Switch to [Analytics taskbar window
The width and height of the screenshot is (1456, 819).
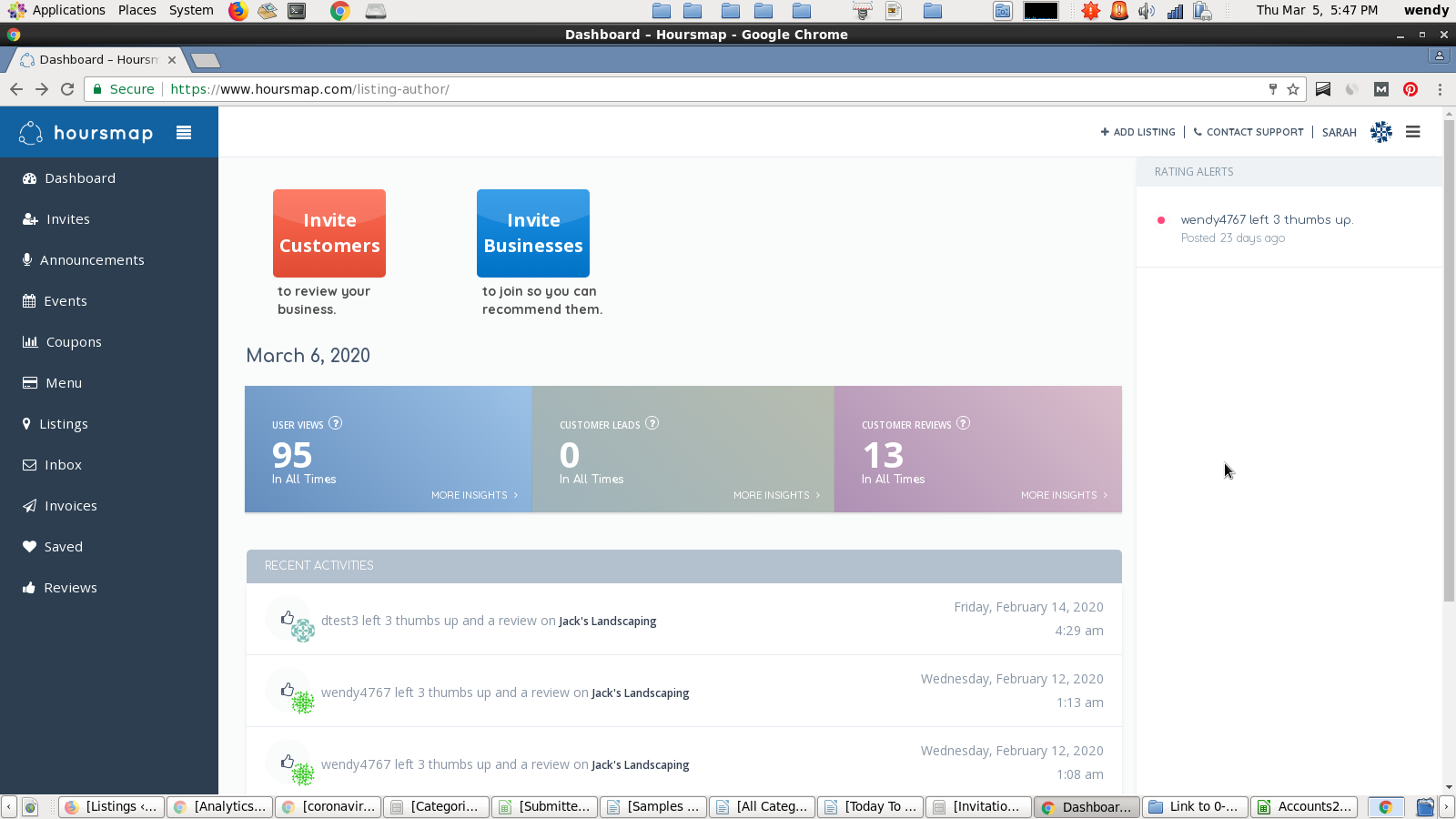click(220, 807)
